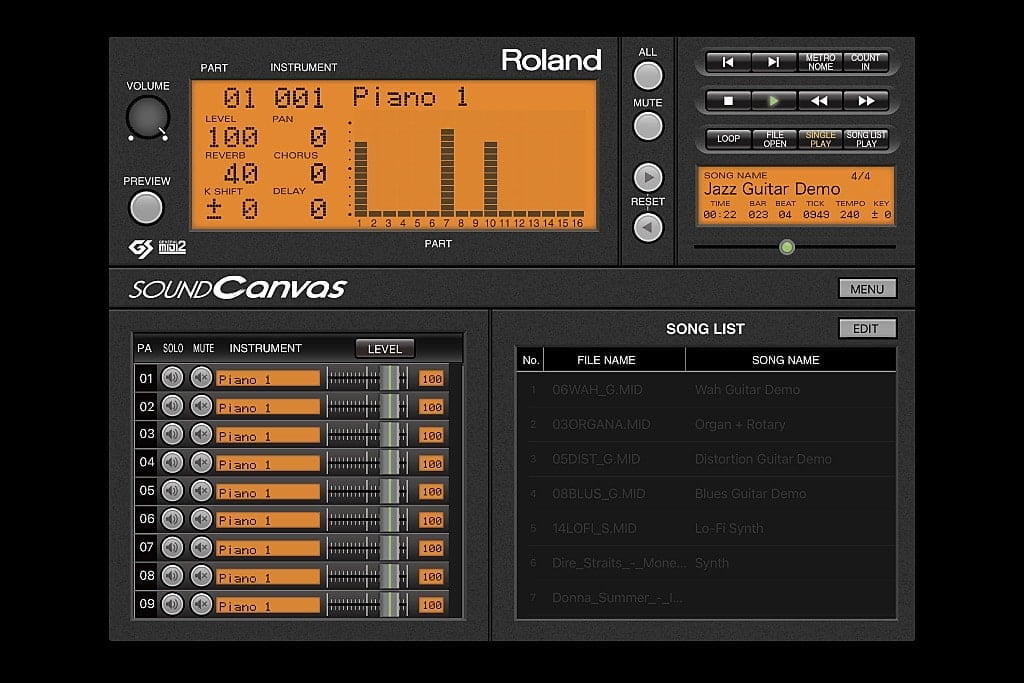Select song 06WAH_G.MID in song list
Screen dimensions: 1024x683
coord(706,390)
